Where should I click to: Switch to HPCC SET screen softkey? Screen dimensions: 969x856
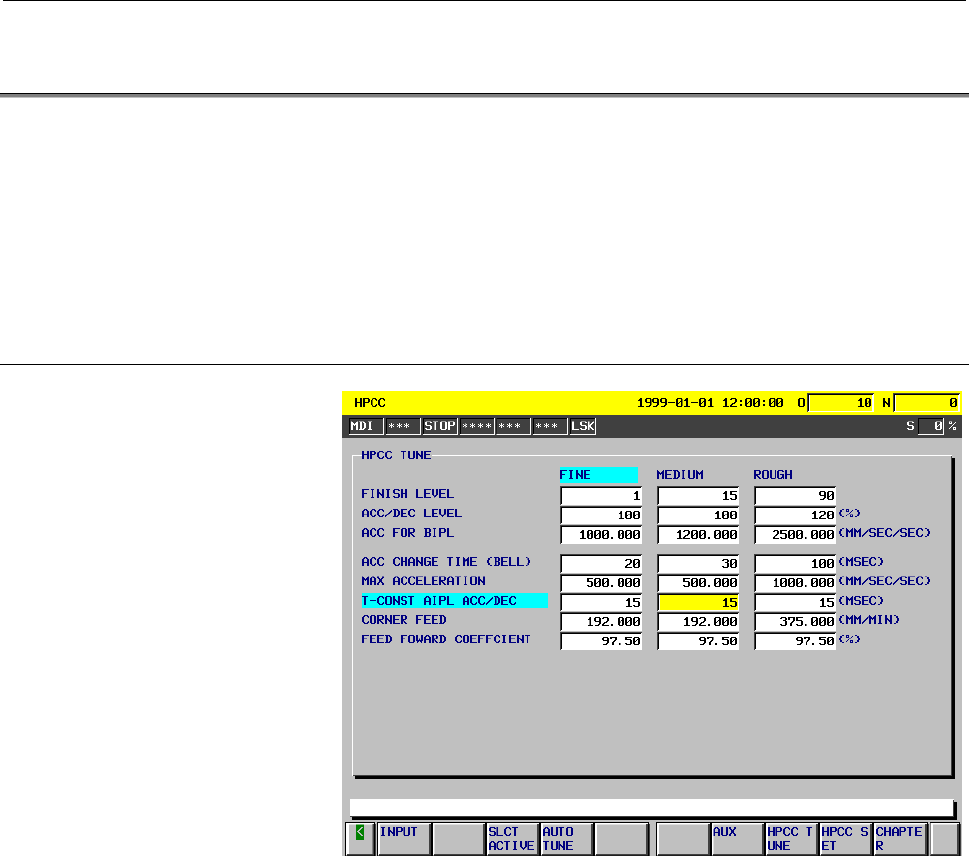(846, 839)
